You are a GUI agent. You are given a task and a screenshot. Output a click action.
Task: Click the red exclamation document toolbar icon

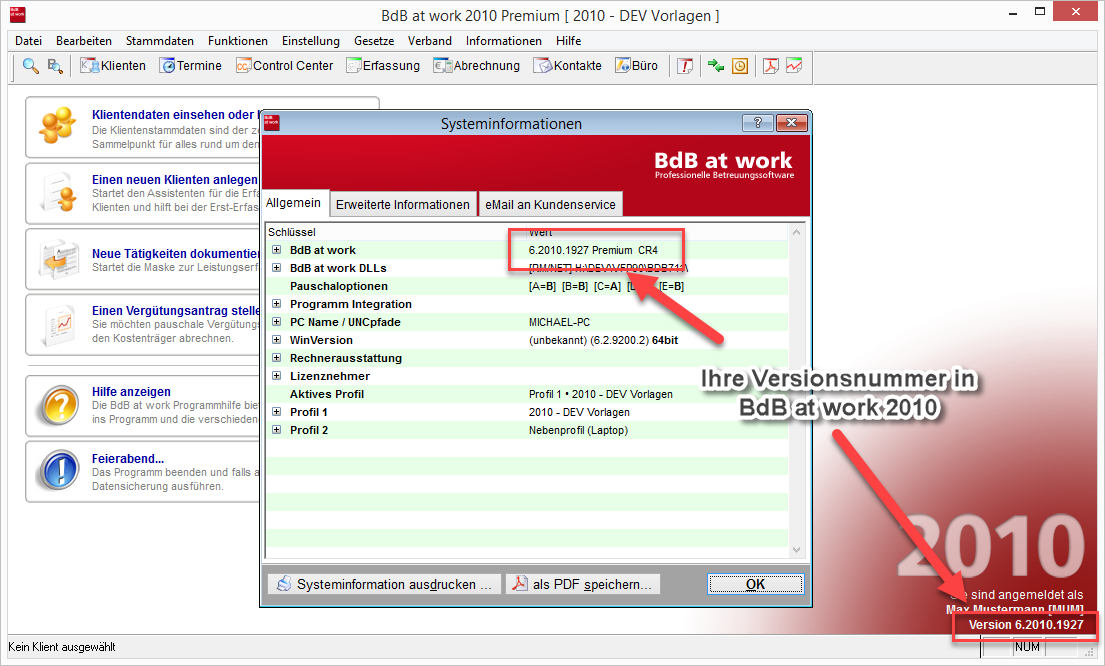point(685,66)
